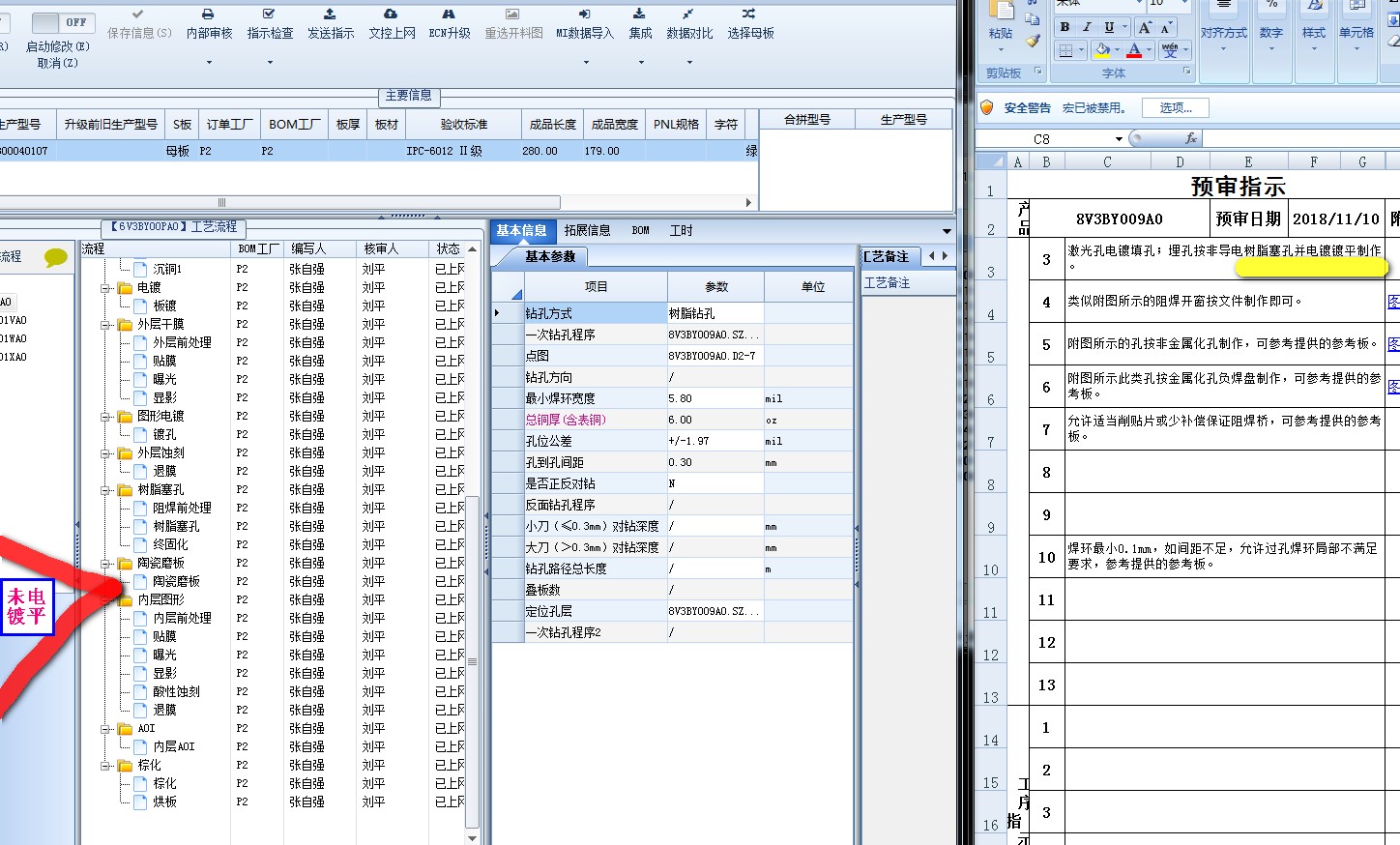Select the 酸性蚀刻 process row
Viewport: 1400px width, 845px height.
[176, 691]
